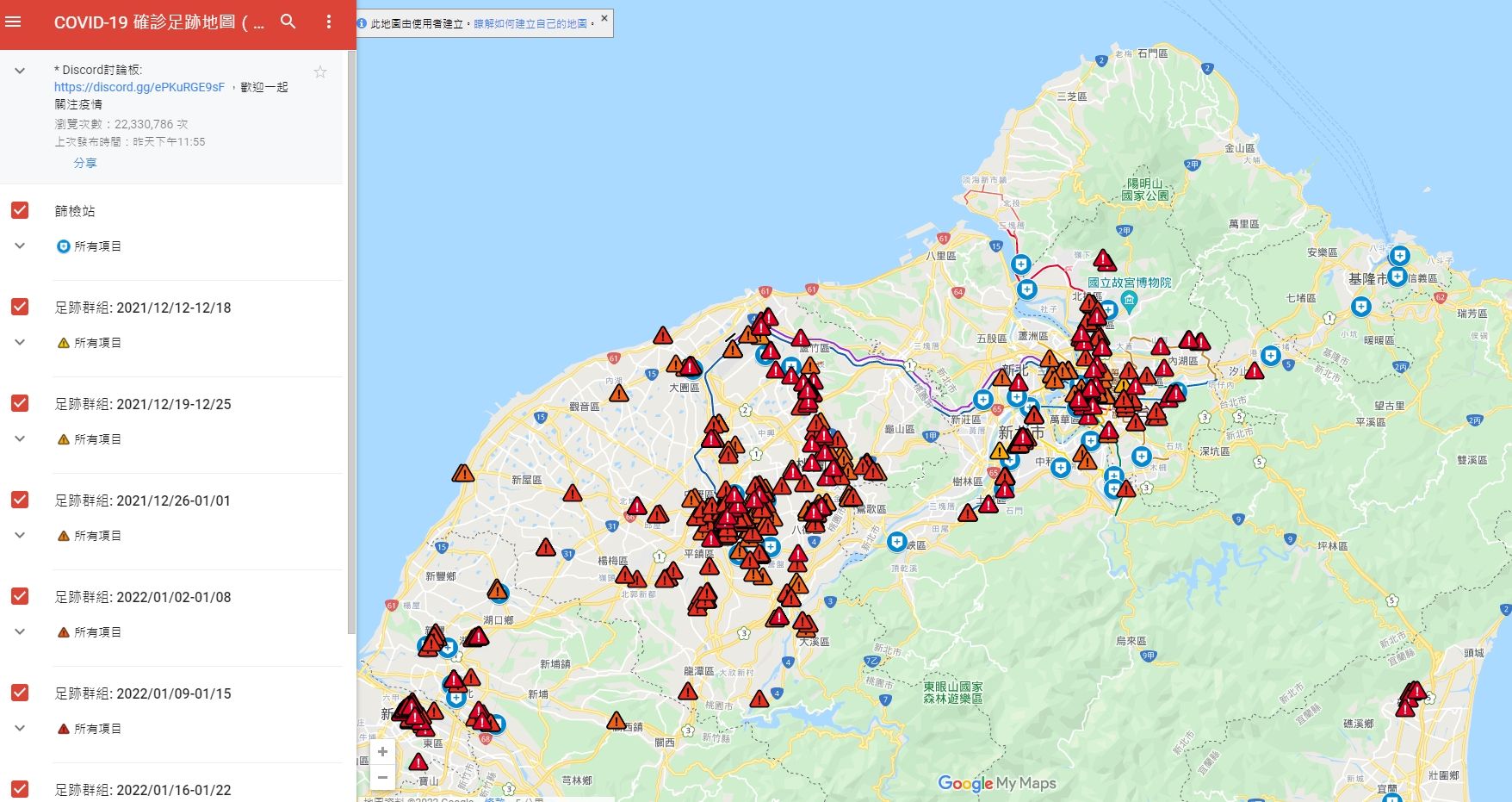The width and height of the screenshot is (1512, 802).
Task: Zoom out with the minus button
Action: coord(382,778)
